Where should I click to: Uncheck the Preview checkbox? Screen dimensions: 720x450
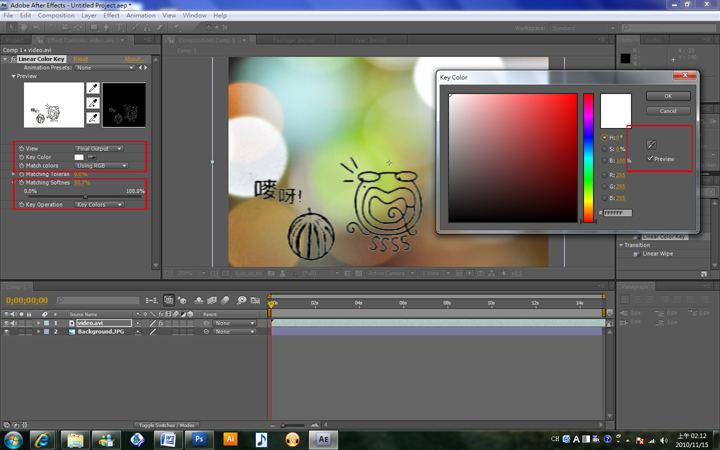point(651,159)
